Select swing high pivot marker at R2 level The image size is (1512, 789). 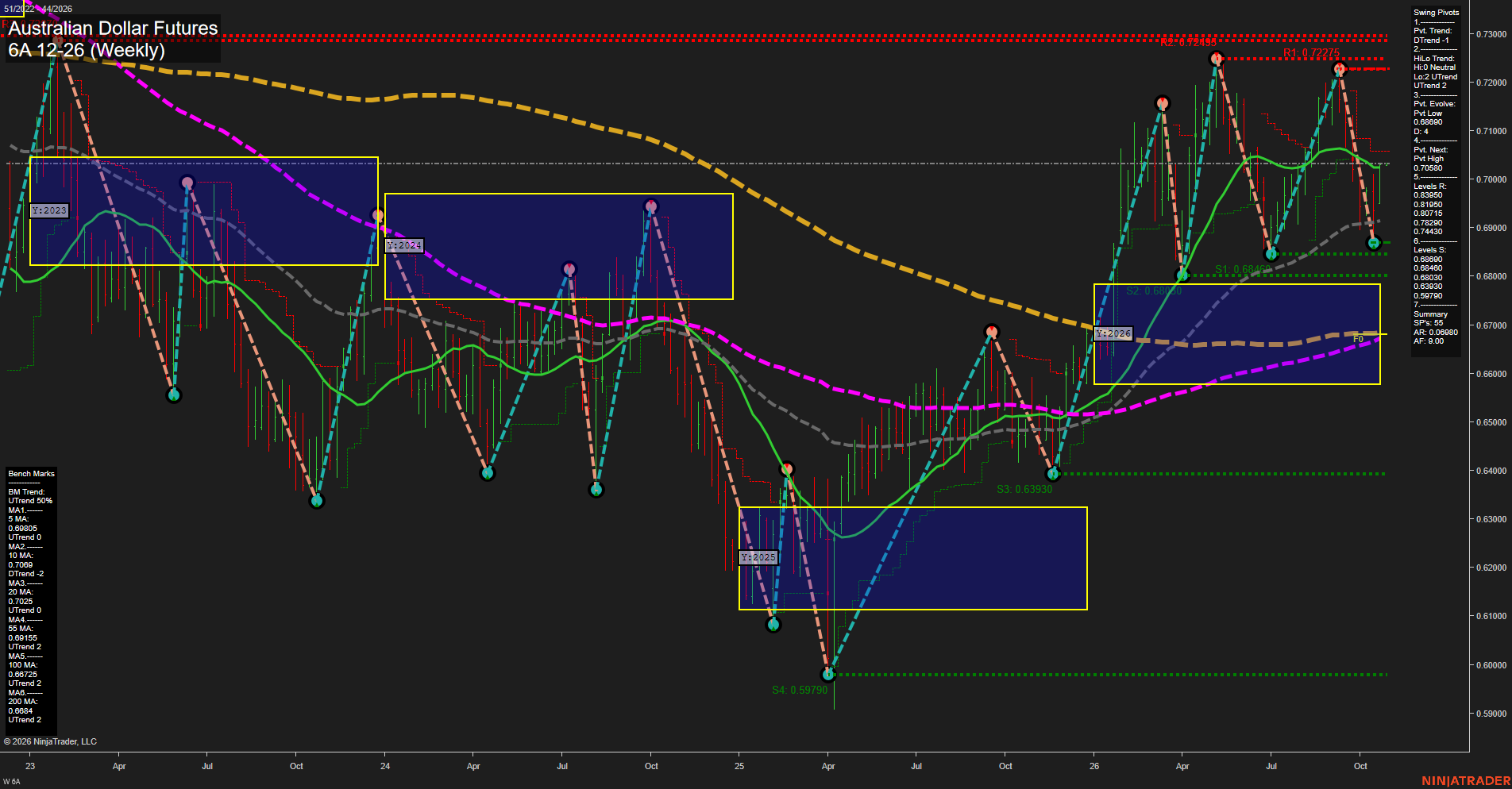pos(1216,59)
